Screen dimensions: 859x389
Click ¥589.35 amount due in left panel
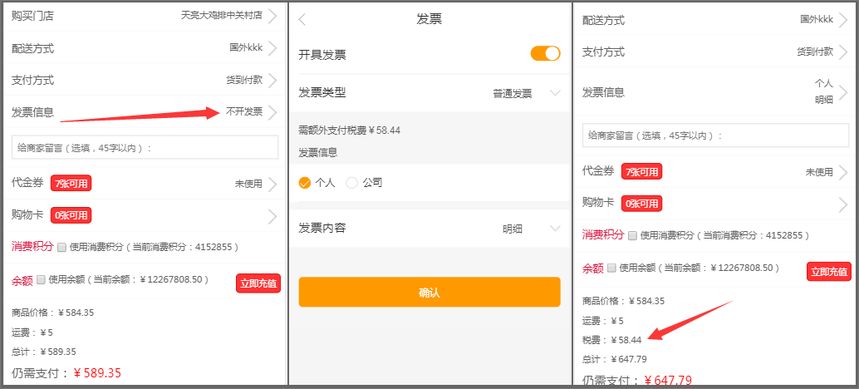point(97,373)
